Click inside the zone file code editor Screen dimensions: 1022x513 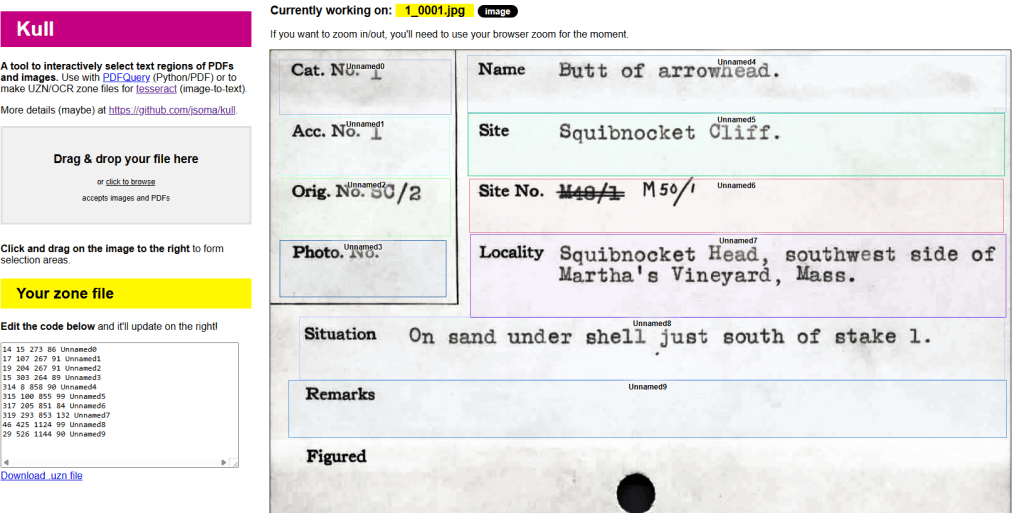(119, 400)
